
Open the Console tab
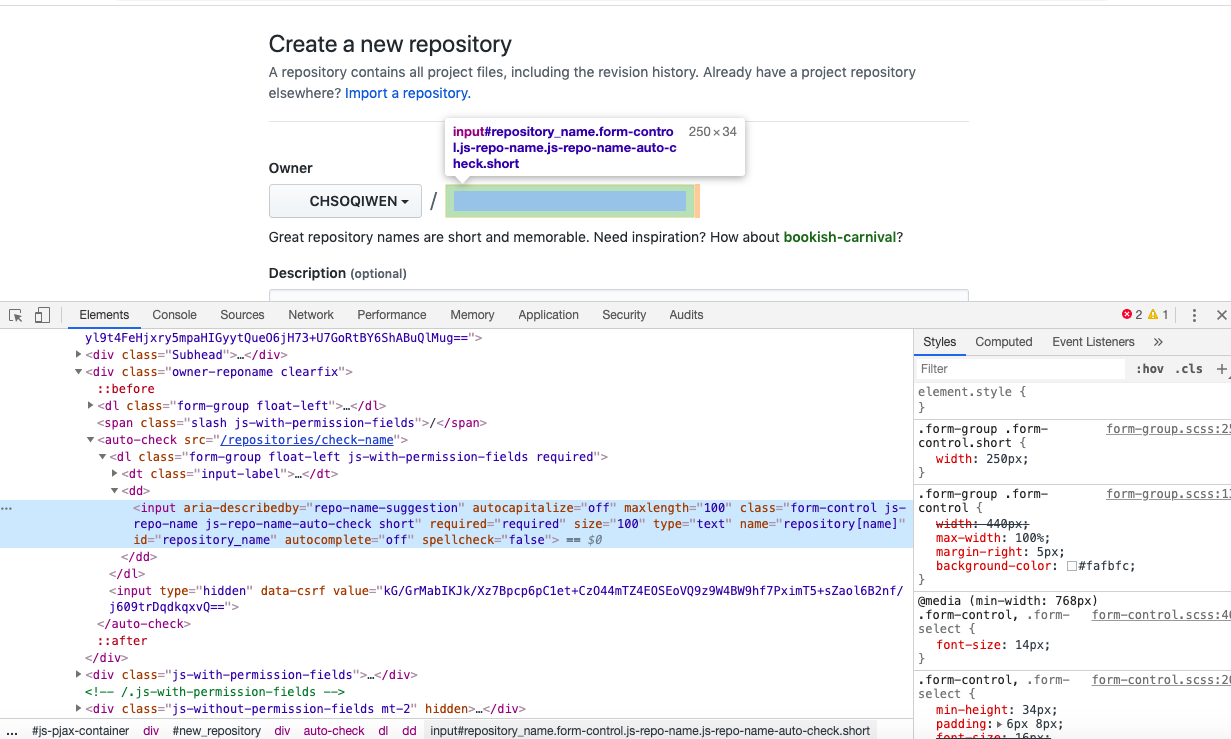pyautogui.click(x=174, y=315)
